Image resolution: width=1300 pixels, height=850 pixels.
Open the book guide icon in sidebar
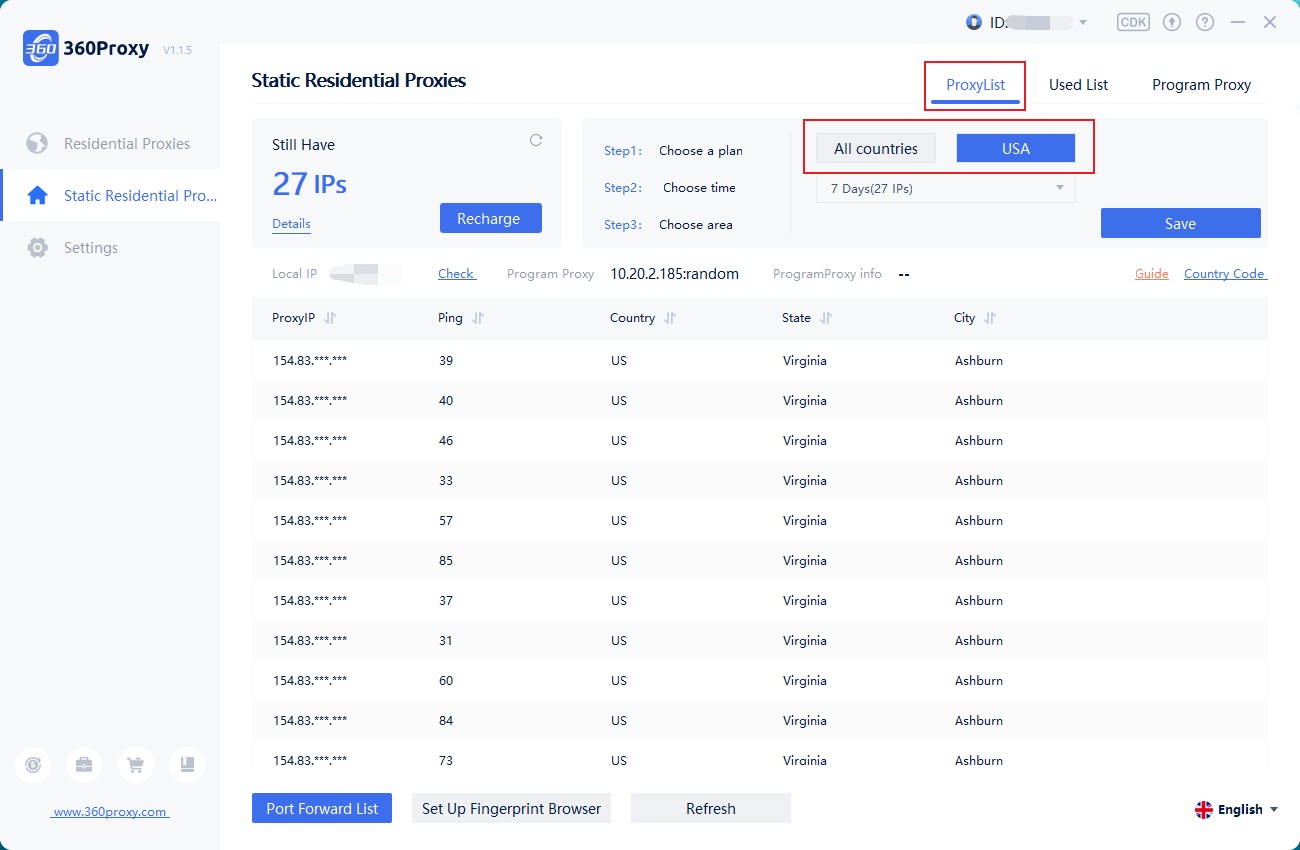(187, 765)
